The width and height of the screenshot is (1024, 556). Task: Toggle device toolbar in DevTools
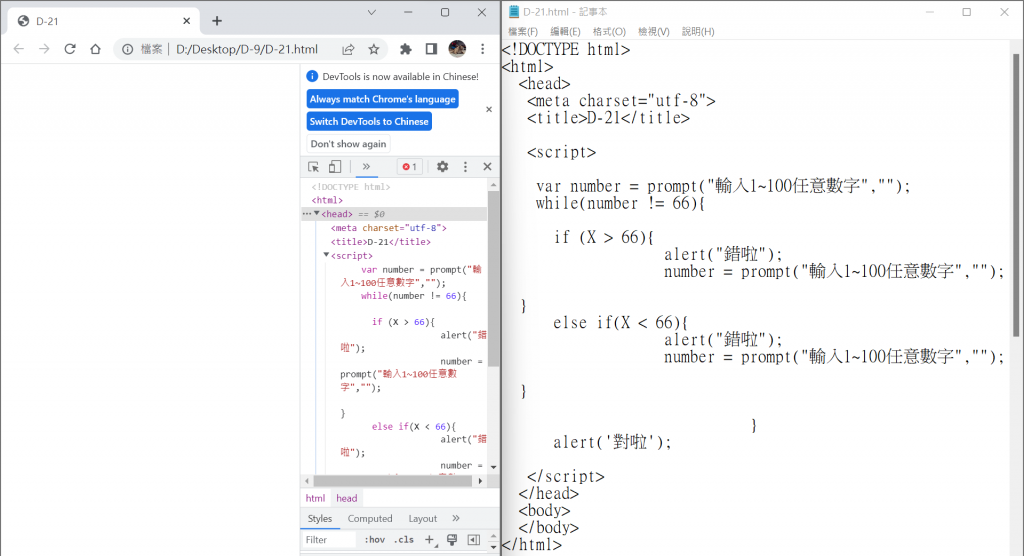point(335,167)
